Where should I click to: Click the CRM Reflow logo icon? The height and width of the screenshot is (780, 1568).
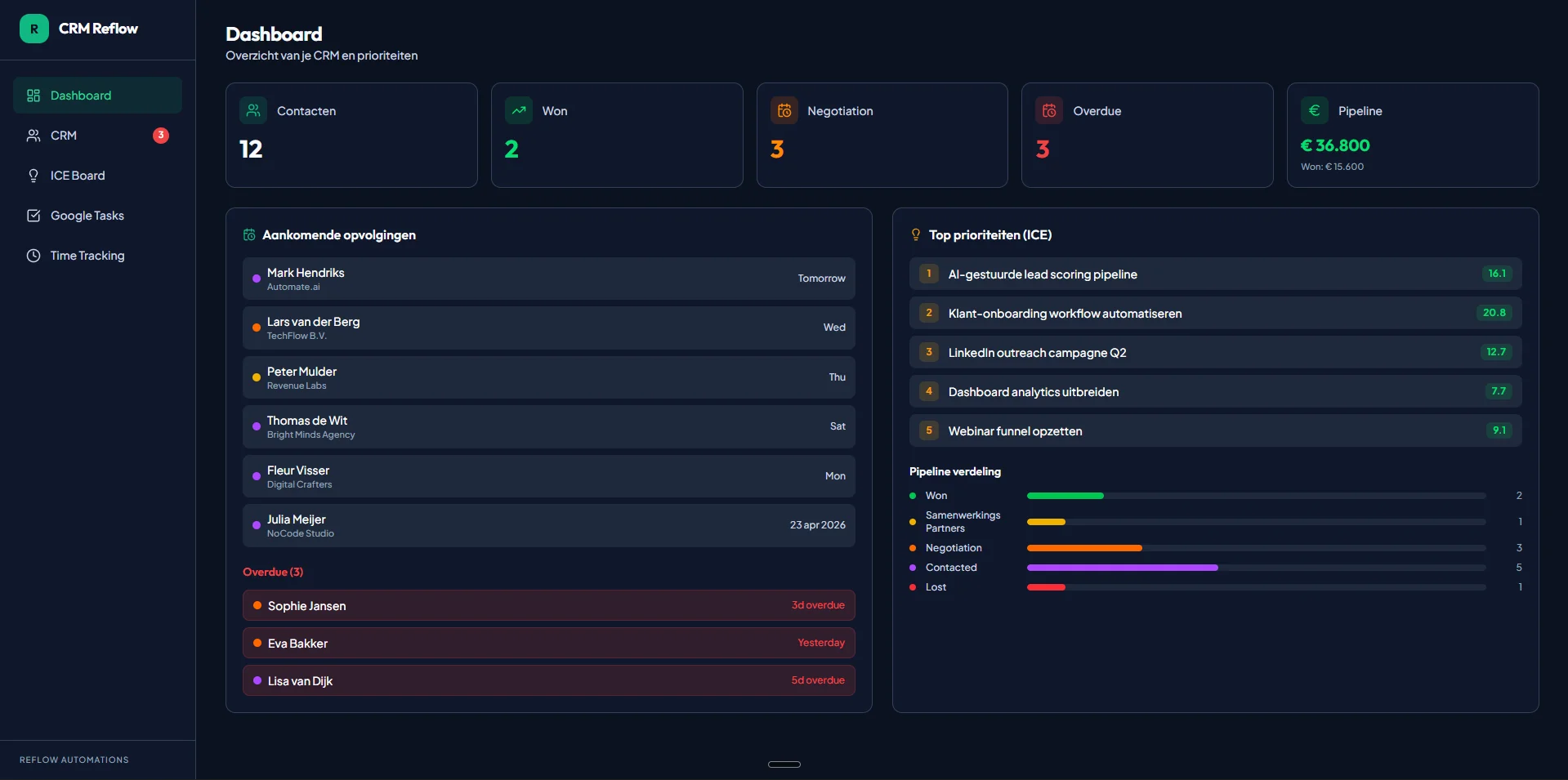coord(34,29)
